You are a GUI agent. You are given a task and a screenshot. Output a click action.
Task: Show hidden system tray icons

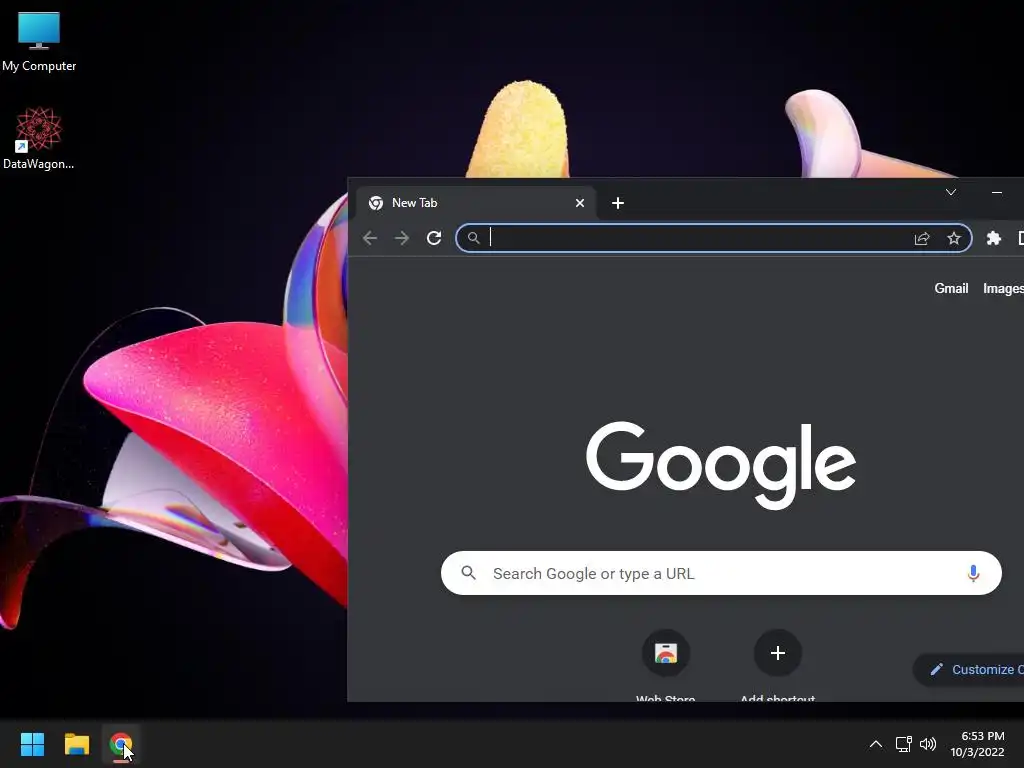(x=876, y=744)
